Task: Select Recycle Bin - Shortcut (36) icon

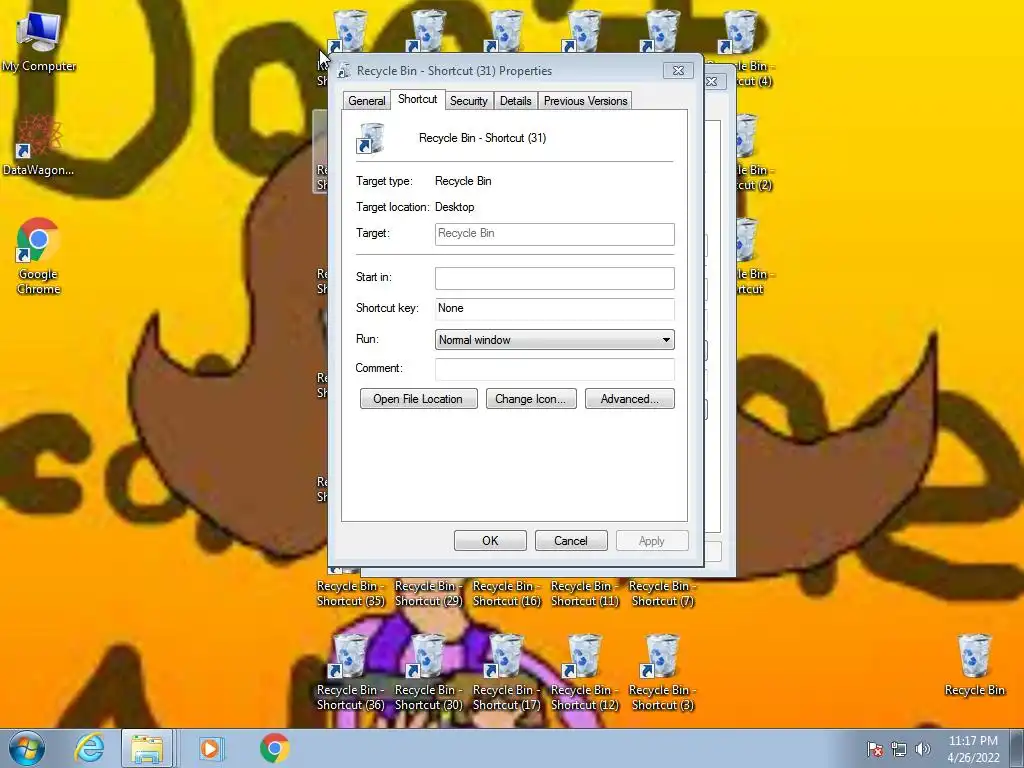Action: click(350, 671)
